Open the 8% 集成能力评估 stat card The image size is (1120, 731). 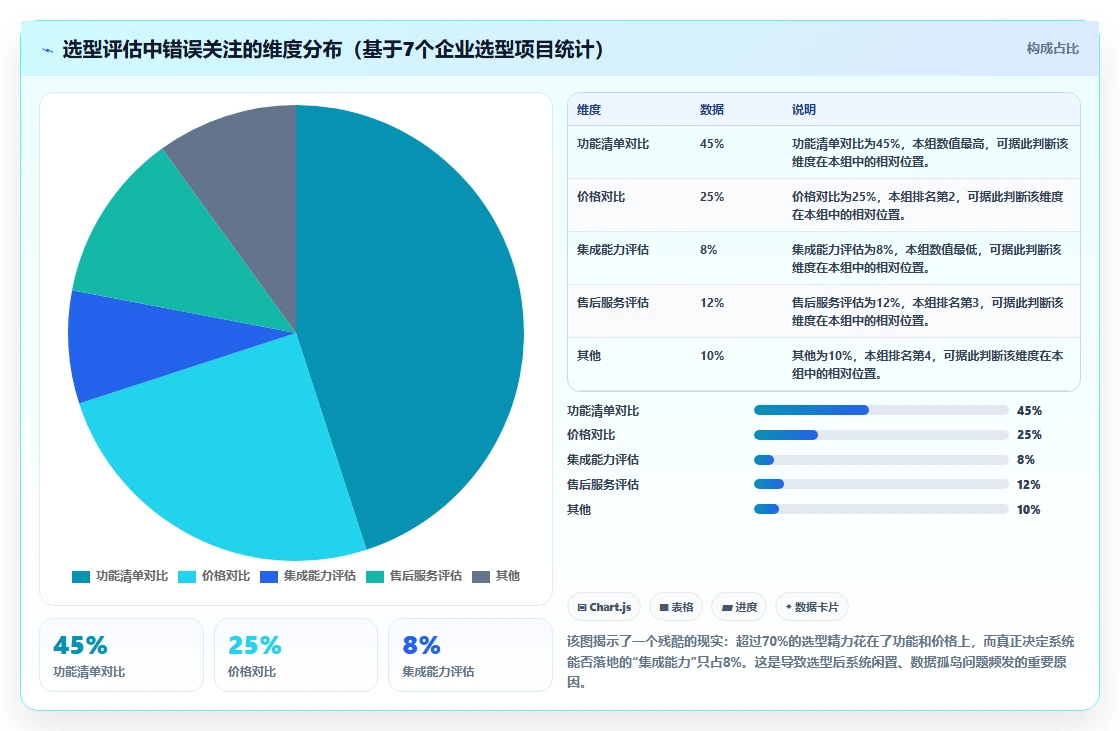[470, 655]
